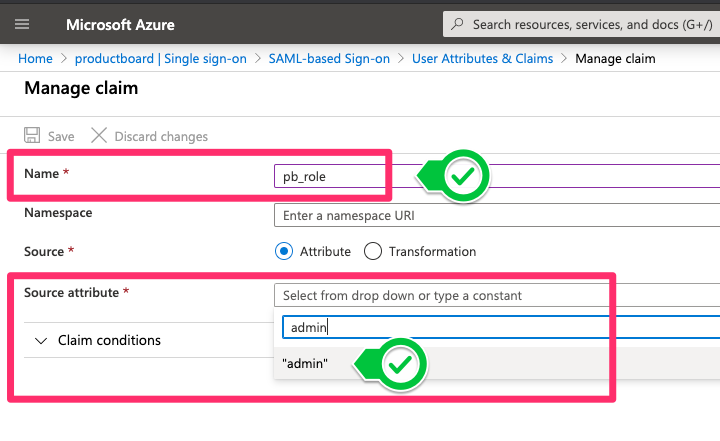This screenshot has width=720, height=441.
Task: Focus the Search resources, services, docs box
Action: pos(590,23)
